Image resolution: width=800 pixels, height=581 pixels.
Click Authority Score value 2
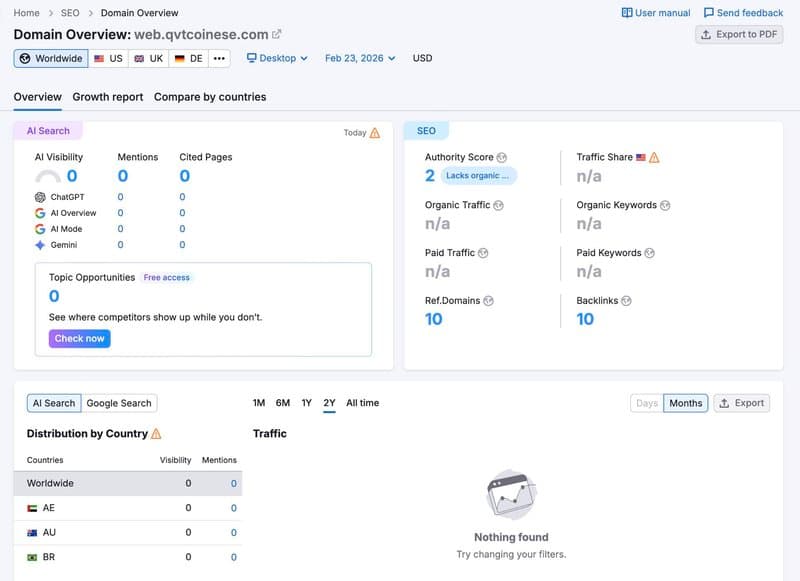pos(430,175)
